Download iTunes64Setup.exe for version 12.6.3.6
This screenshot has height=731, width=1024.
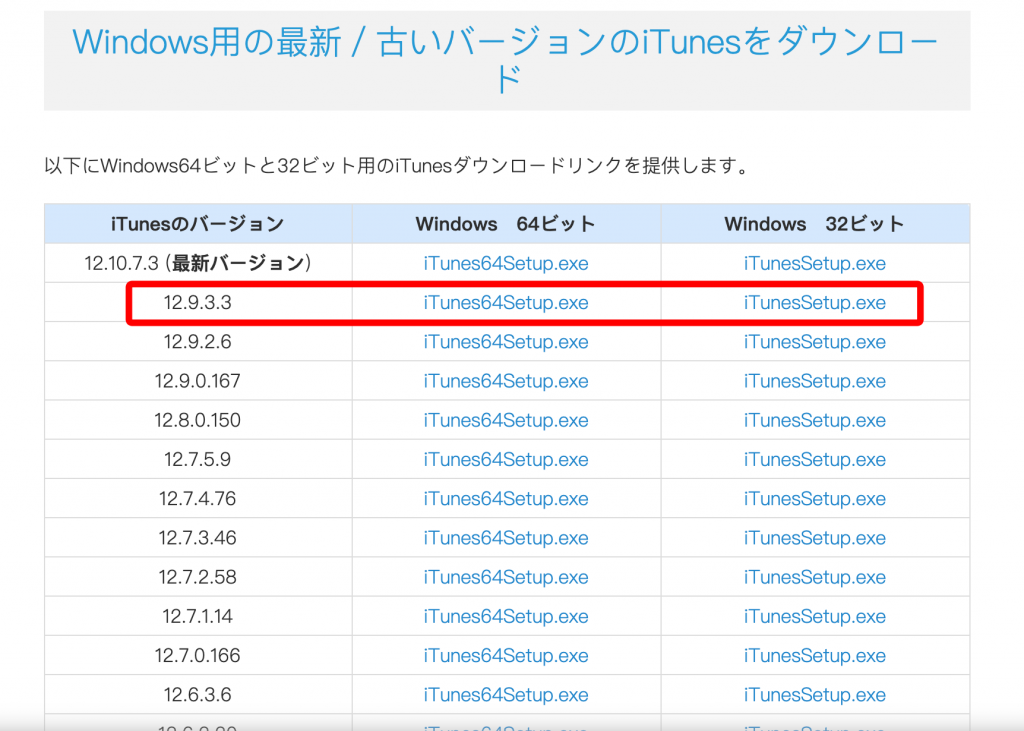505,694
